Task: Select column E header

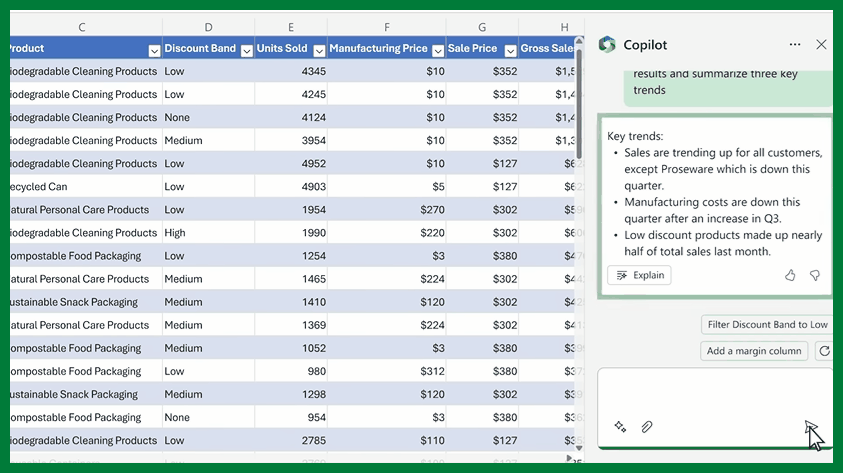Action: click(291, 27)
